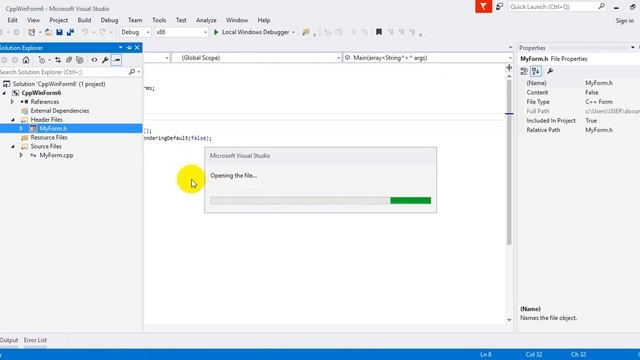The width and height of the screenshot is (640, 360).
Task: Collapse the CppWinForm6 project node
Action: click(x=5, y=93)
